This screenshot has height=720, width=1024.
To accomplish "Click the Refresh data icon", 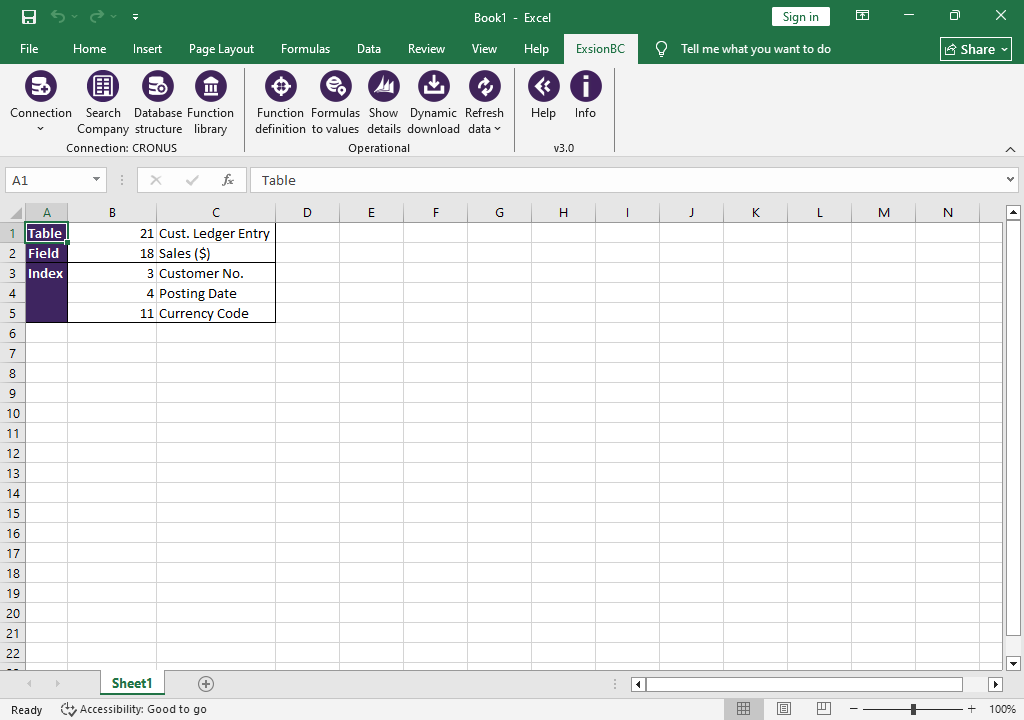I will (x=485, y=86).
